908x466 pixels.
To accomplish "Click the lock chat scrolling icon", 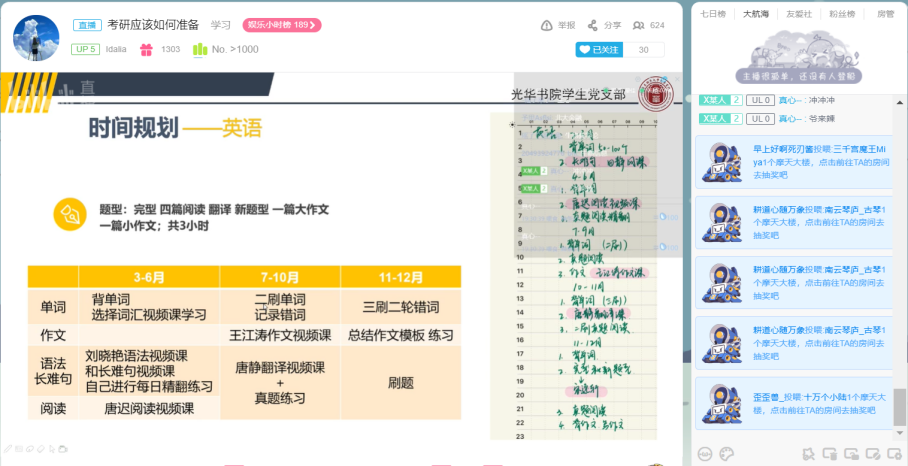I will point(851,453).
